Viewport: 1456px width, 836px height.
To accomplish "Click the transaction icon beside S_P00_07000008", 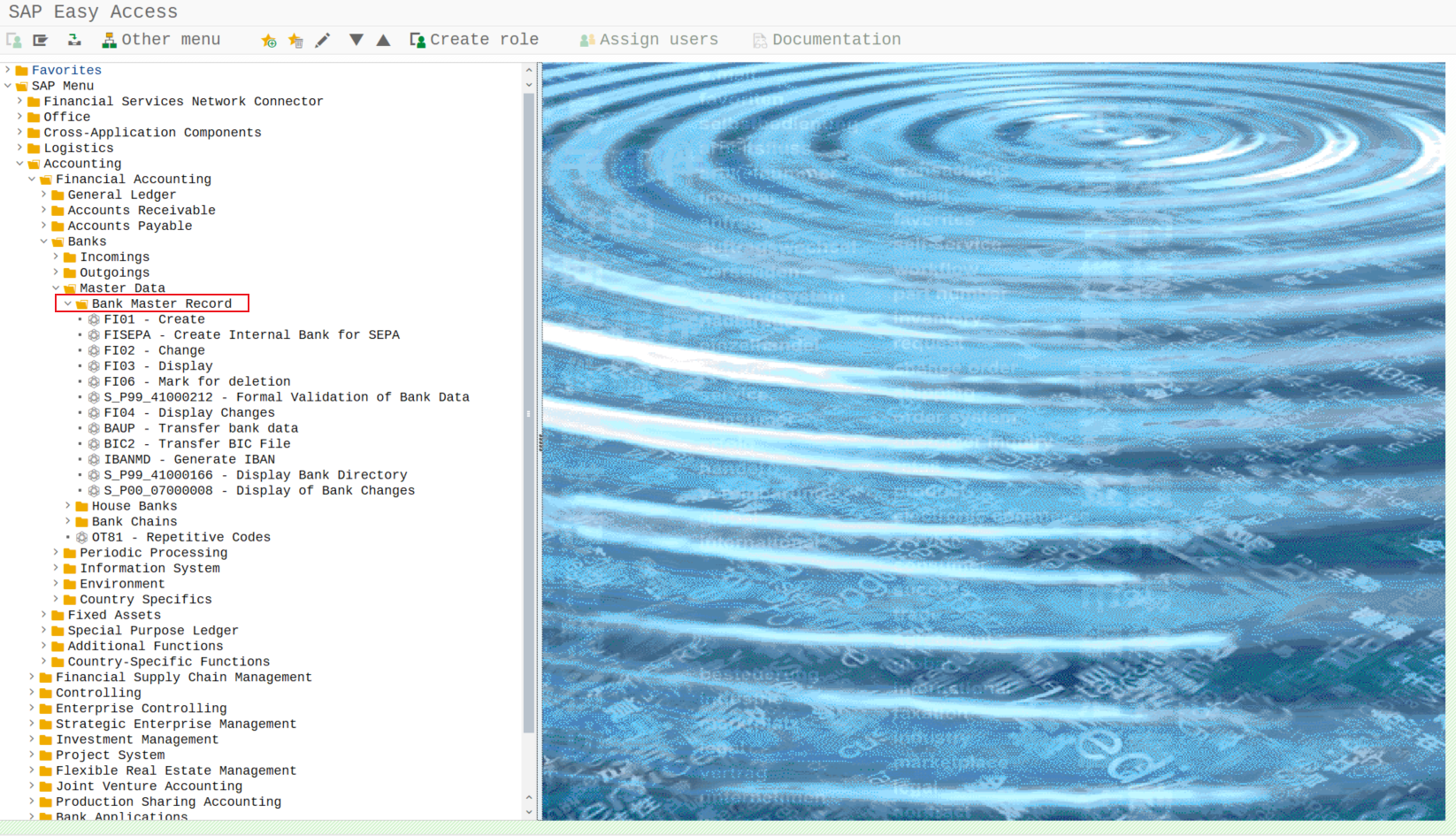I will (x=94, y=491).
